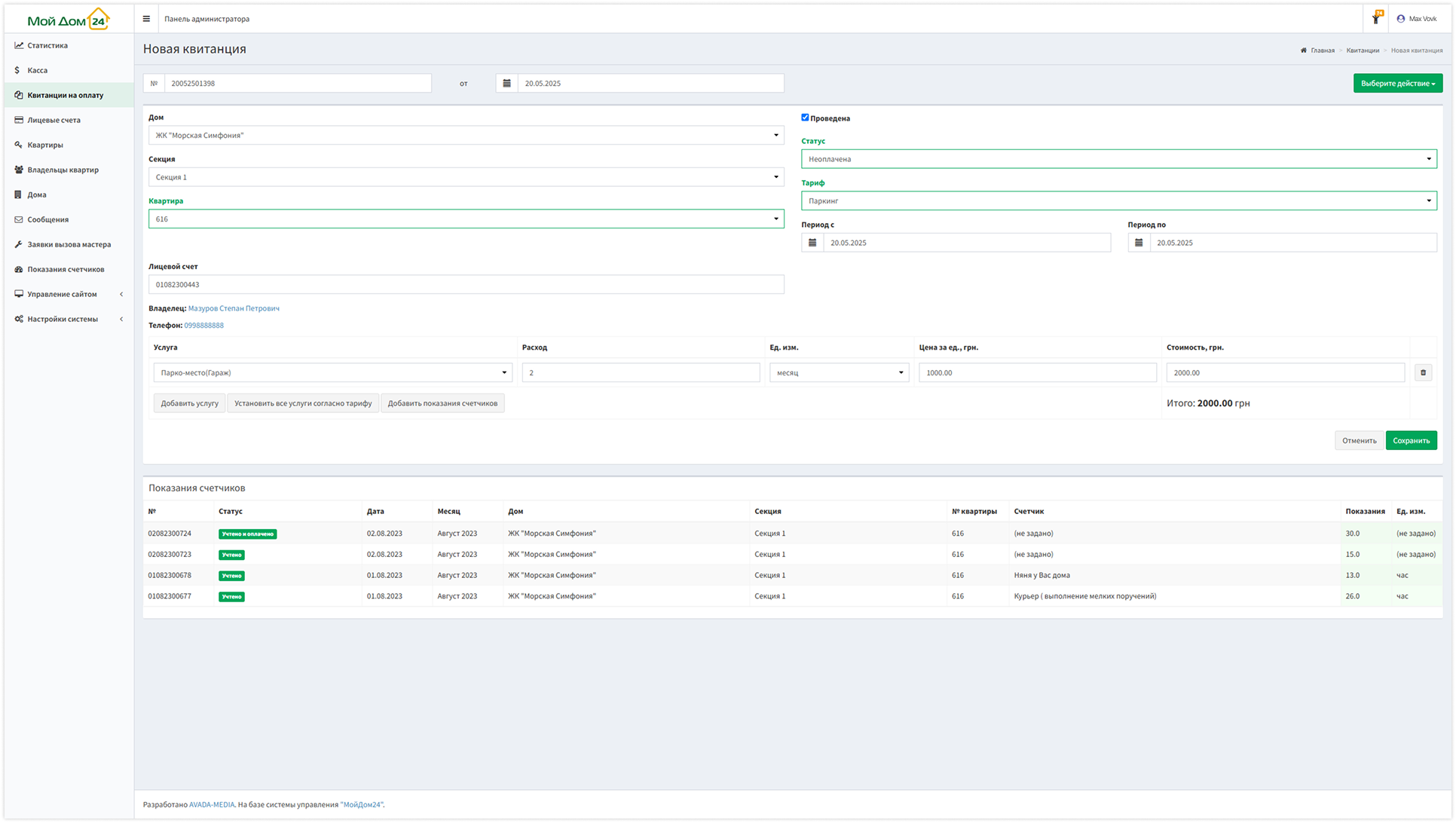The width and height of the screenshot is (1456, 823).
Task: Click calendar icon for Период с
Action: pos(812,243)
